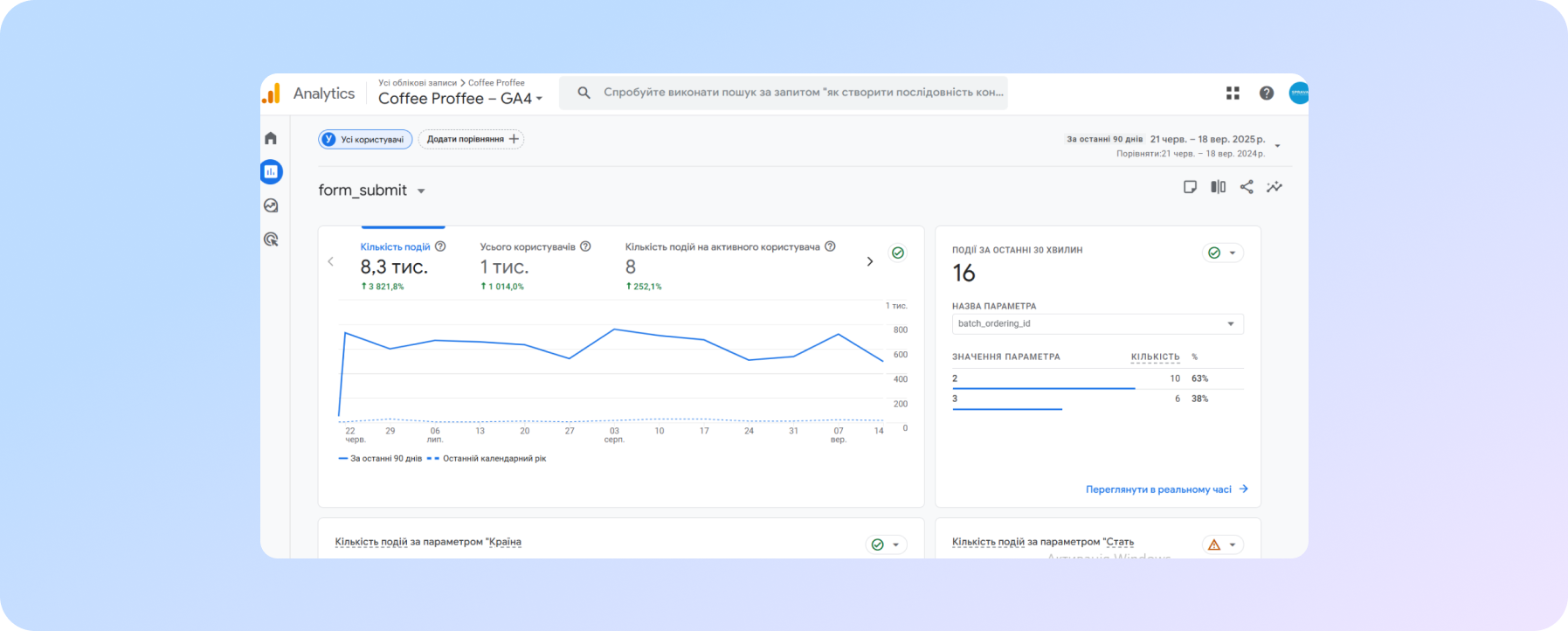
Task: Select the Reports icon in sidebar
Action: pyautogui.click(x=271, y=171)
